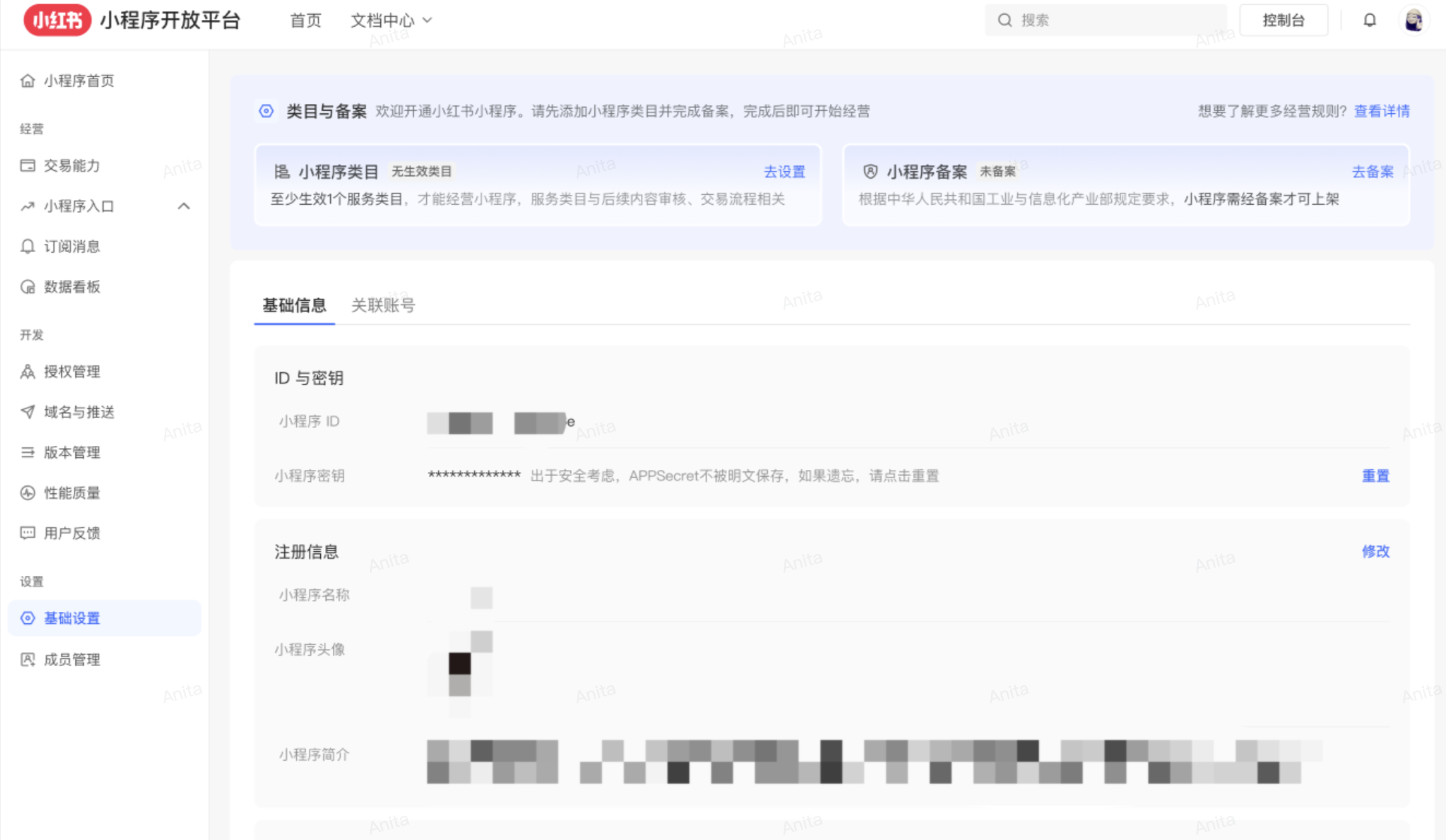This screenshot has width=1446, height=840.
Task: Open 版本管理 version management
Action: [73, 453]
